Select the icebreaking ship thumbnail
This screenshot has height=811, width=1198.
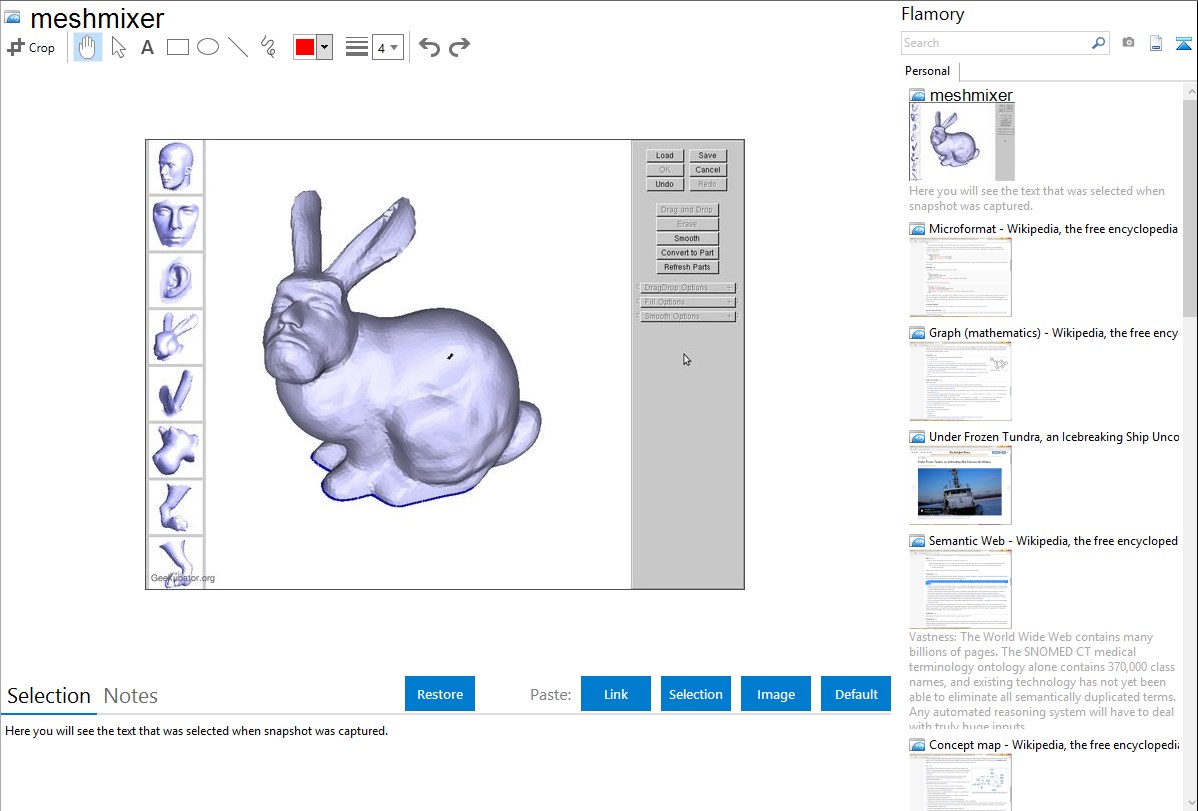point(960,485)
